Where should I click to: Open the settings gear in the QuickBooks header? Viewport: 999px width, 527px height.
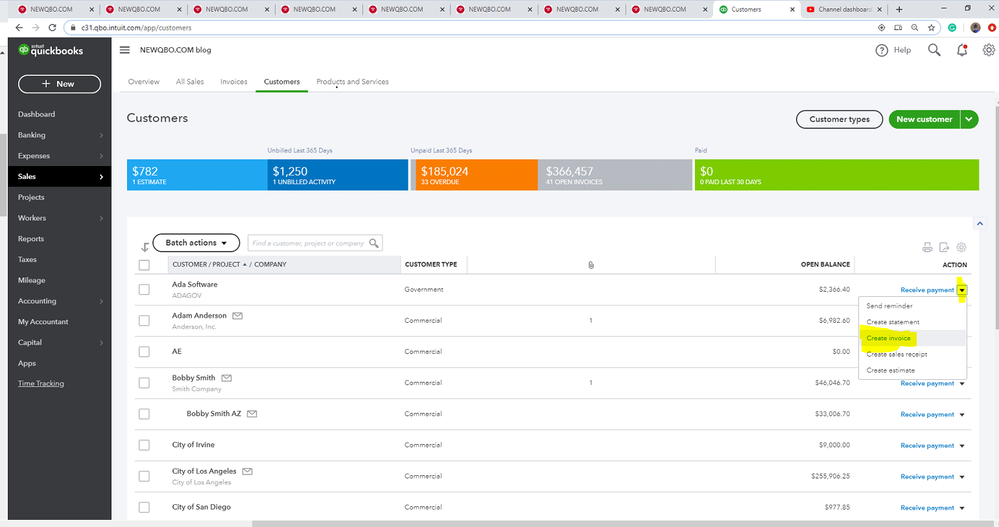pos(989,50)
